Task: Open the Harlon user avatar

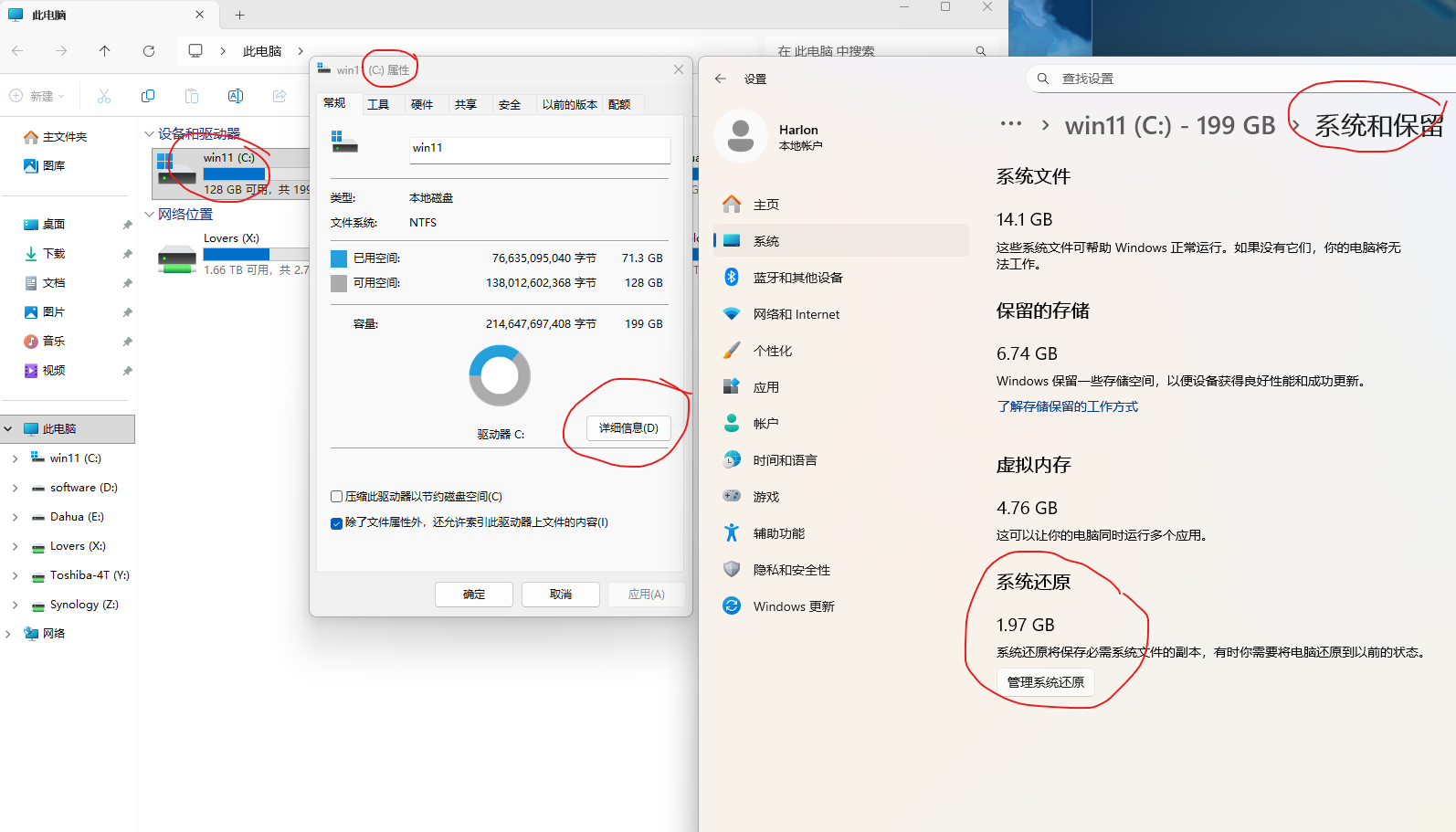Action: click(x=740, y=136)
